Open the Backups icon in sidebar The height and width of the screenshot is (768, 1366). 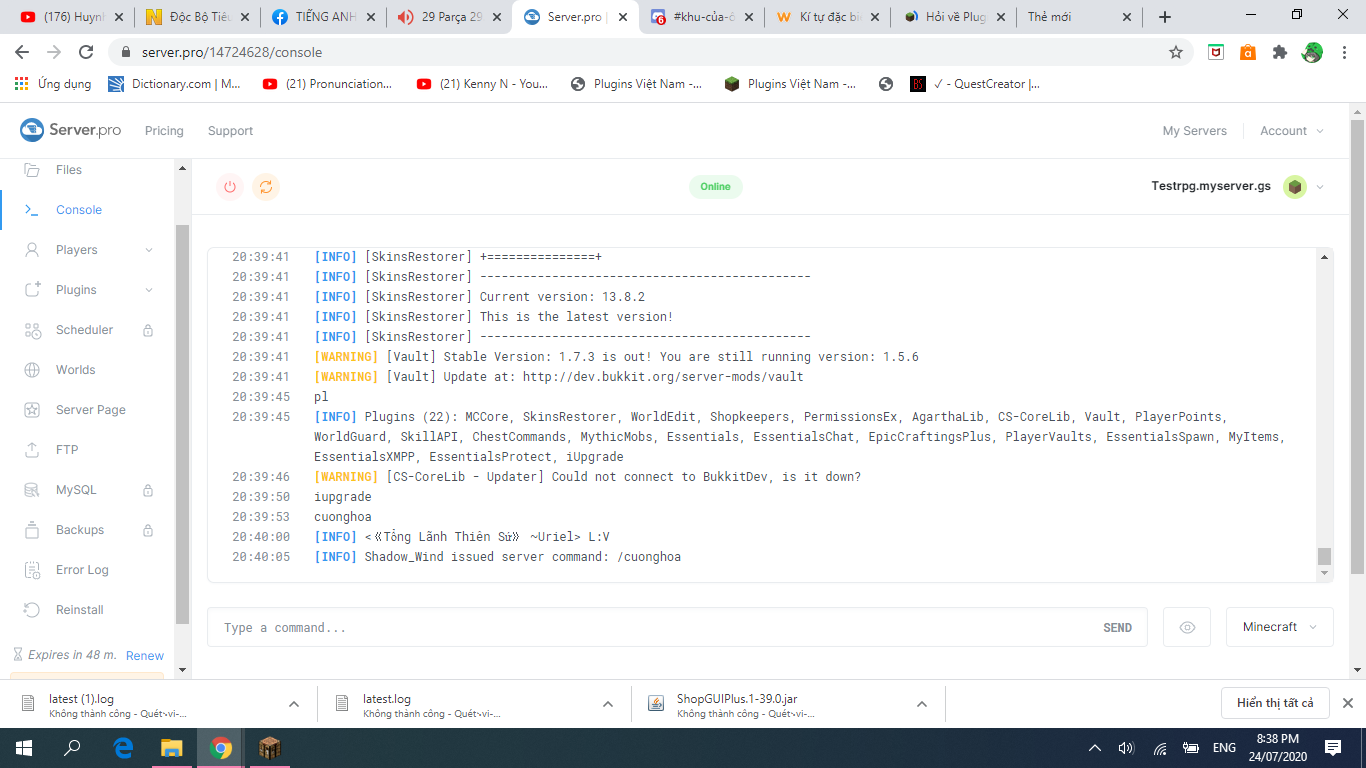coord(32,530)
